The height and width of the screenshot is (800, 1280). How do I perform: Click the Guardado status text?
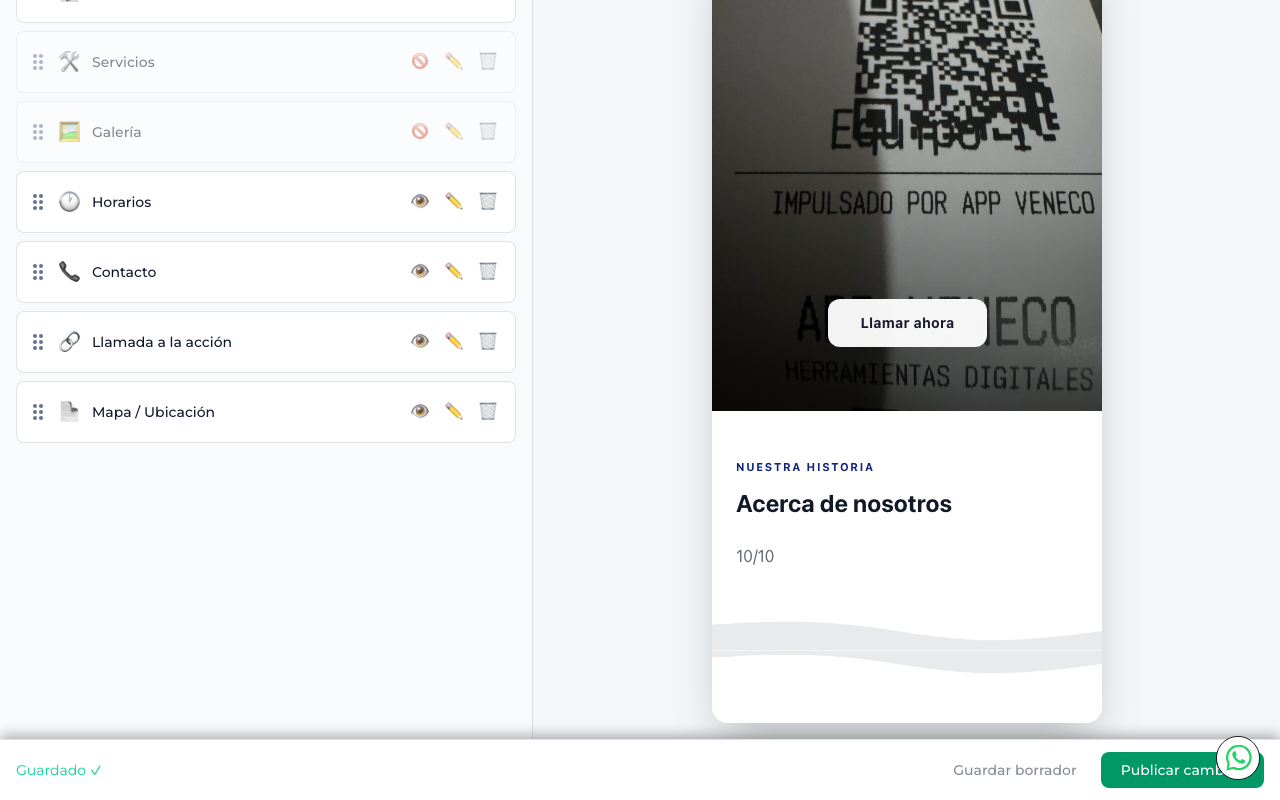click(x=59, y=770)
